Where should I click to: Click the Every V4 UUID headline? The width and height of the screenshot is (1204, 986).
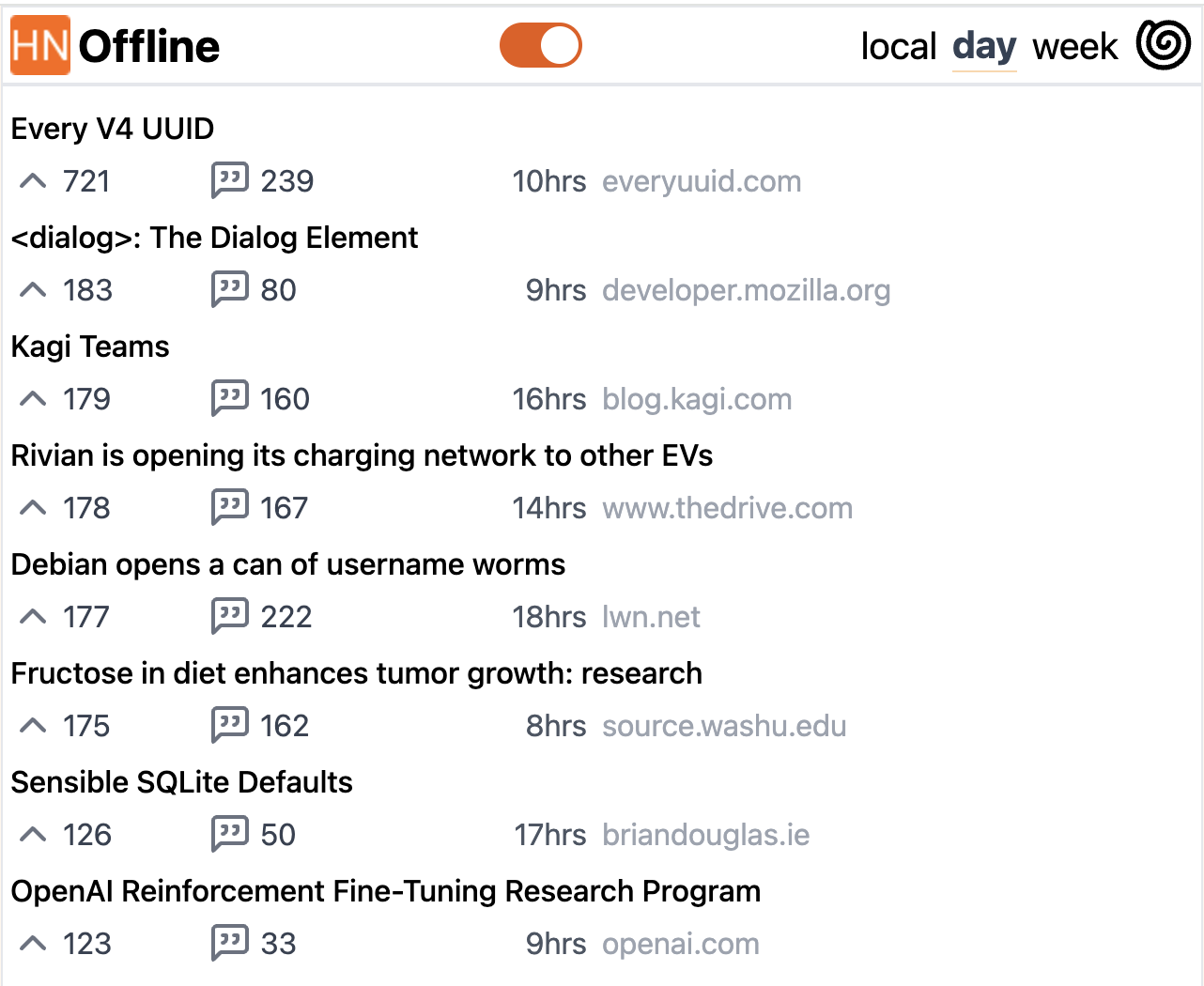pos(112,129)
